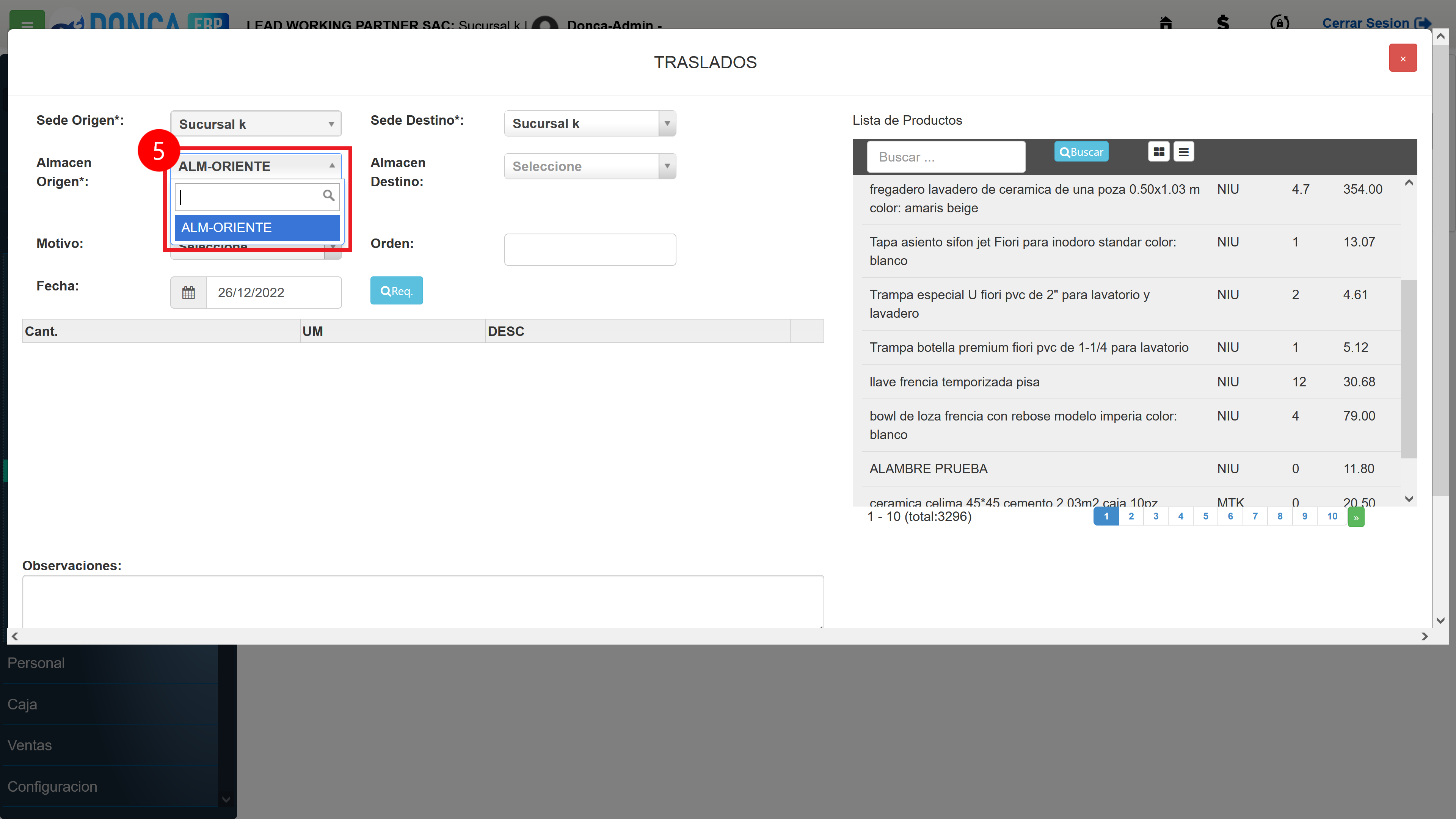Viewport: 1456px width, 819px height.
Task: Select fregadero lavadero de ceramica product
Action: tap(1131, 198)
